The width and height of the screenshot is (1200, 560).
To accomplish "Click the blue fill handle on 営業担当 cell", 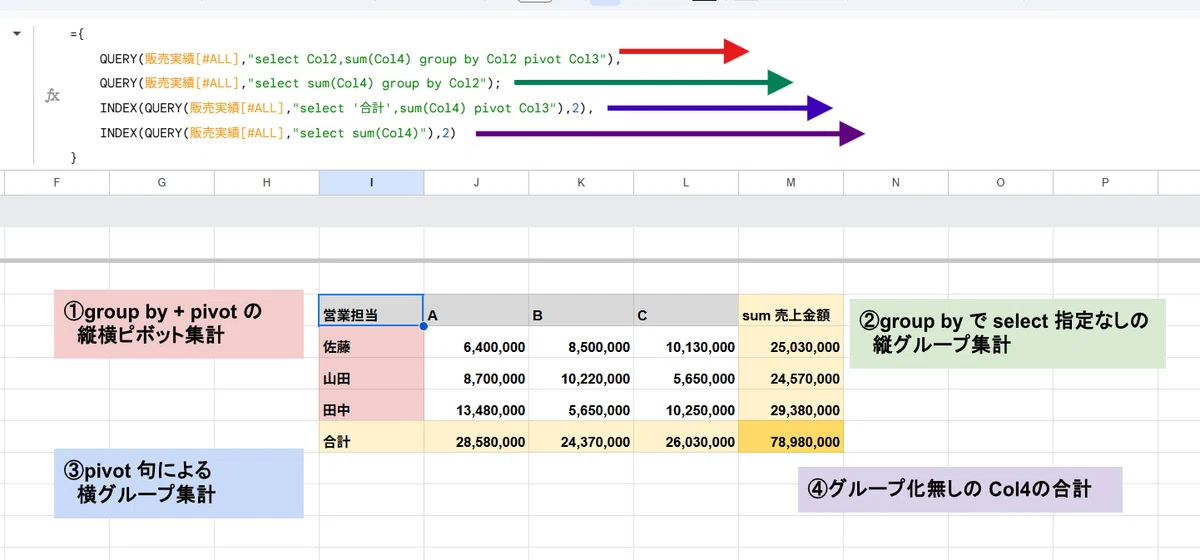I will point(423,327).
